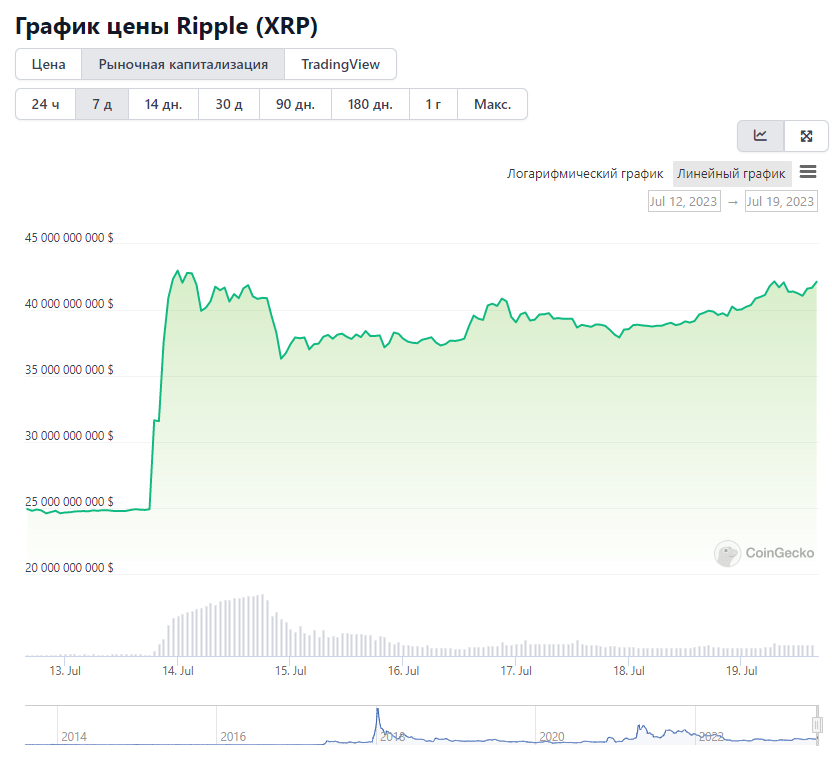832x766 pixels.
Task: Show the Макс. full history range
Action: pyautogui.click(x=492, y=104)
